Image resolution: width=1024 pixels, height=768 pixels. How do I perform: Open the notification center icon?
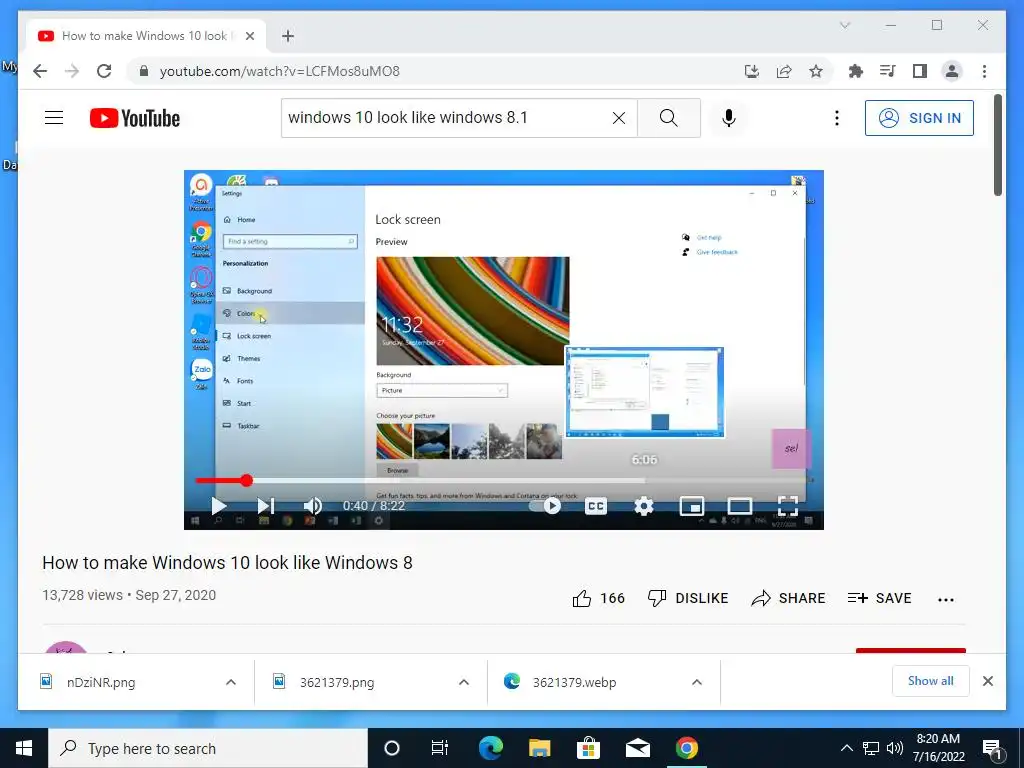point(991,748)
